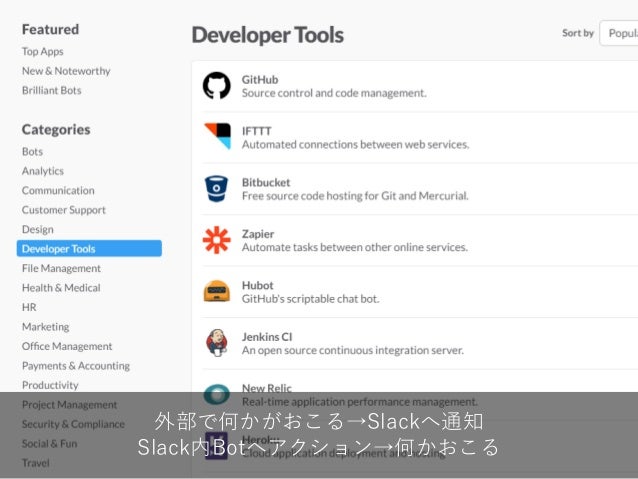Open the GitHub octocat app icon
Viewport: 638px width, 479px height.
pyautogui.click(x=216, y=86)
